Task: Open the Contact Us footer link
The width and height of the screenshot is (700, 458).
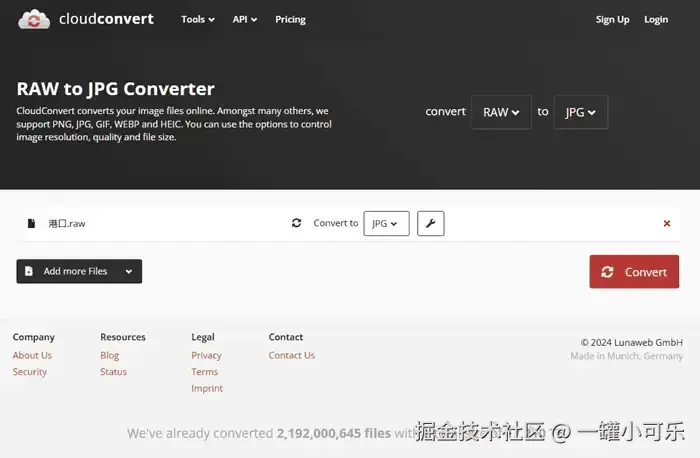Action: tap(292, 355)
